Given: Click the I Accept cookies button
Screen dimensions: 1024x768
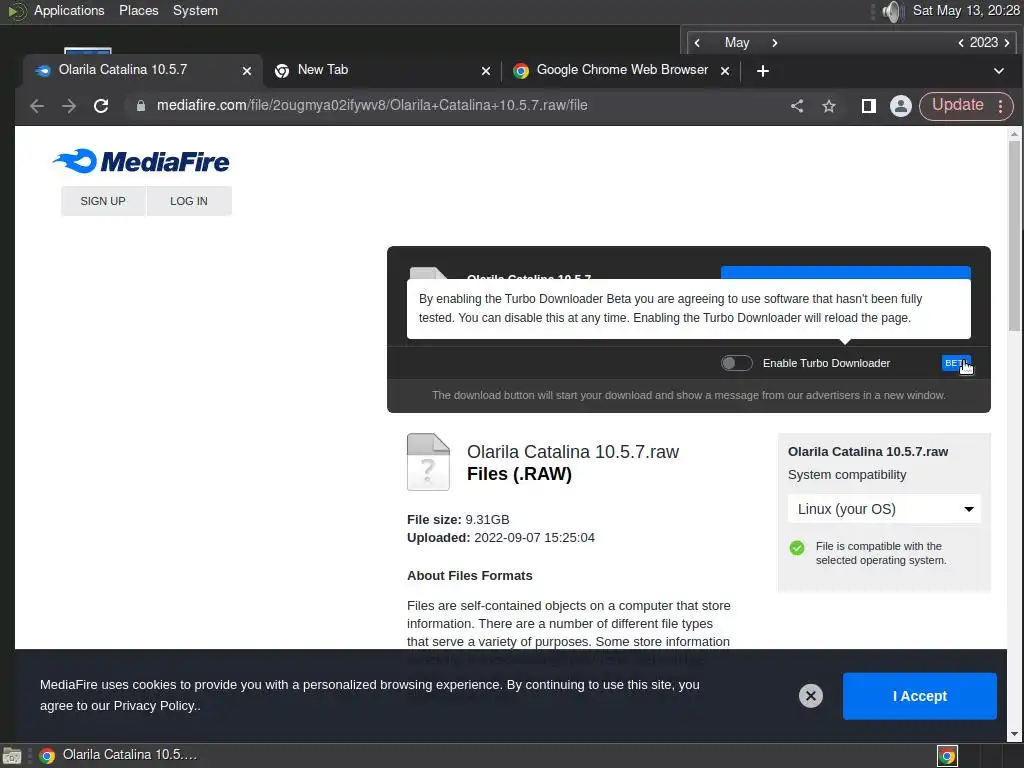Looking at the screenshot, I should tap(920, 696).
